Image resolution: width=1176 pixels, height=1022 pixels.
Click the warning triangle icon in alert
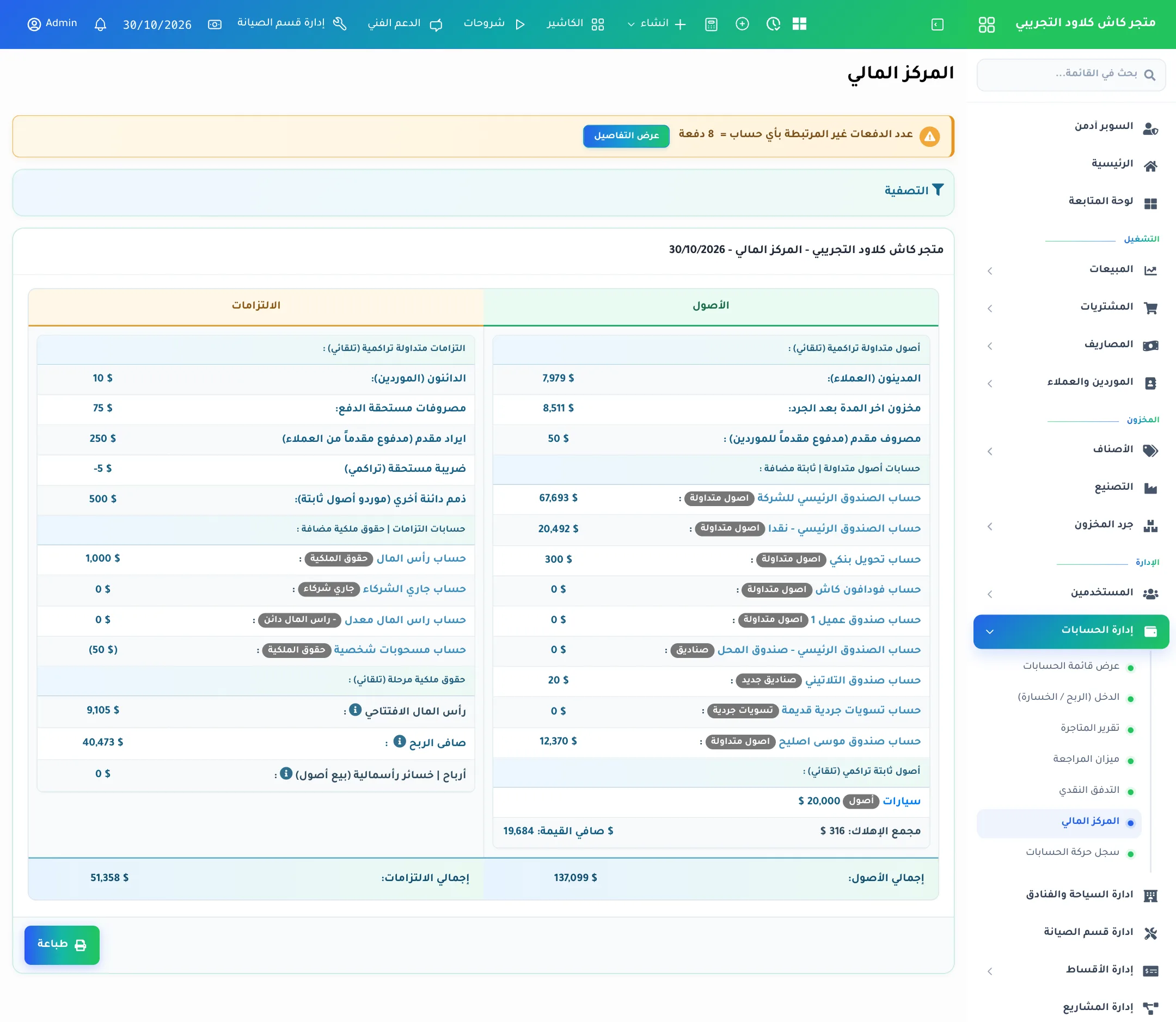(x=929, y=136)
